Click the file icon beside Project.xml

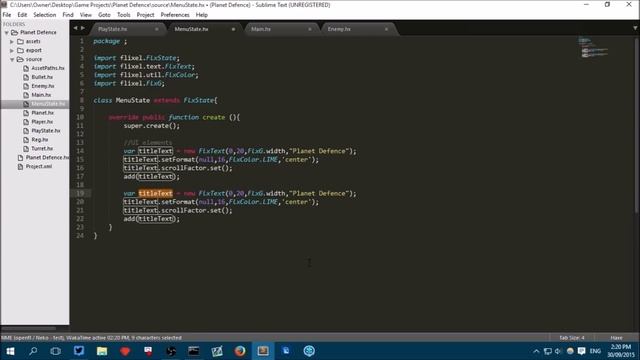point(20,167)
